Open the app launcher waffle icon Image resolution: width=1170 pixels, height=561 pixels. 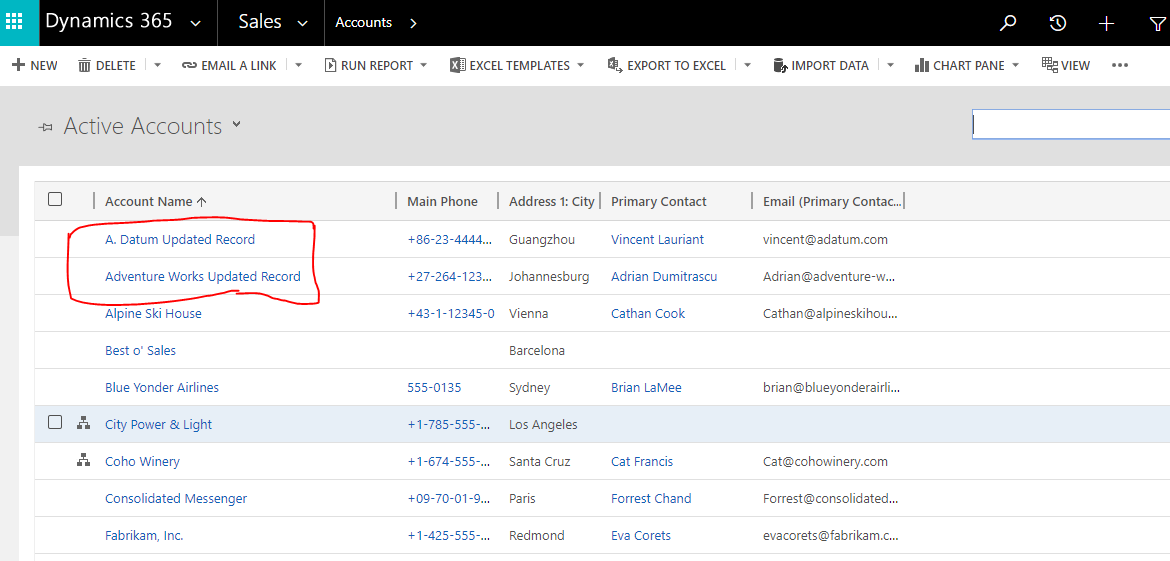[14, 22]
